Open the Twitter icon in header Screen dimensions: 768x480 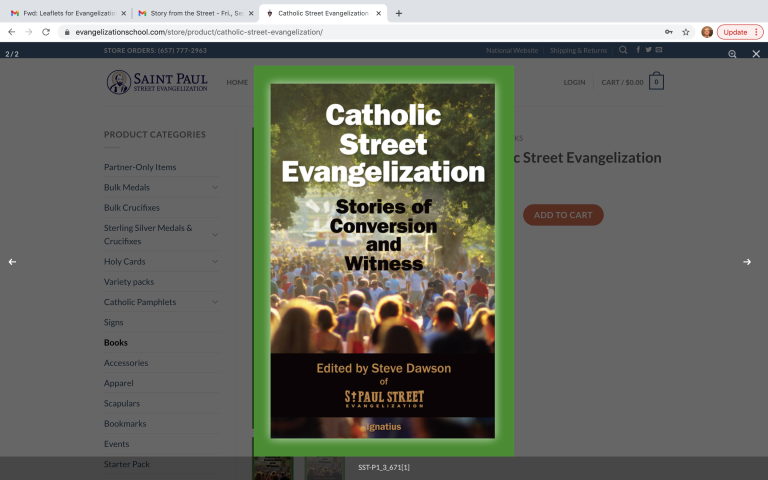[x=648, y=49]
